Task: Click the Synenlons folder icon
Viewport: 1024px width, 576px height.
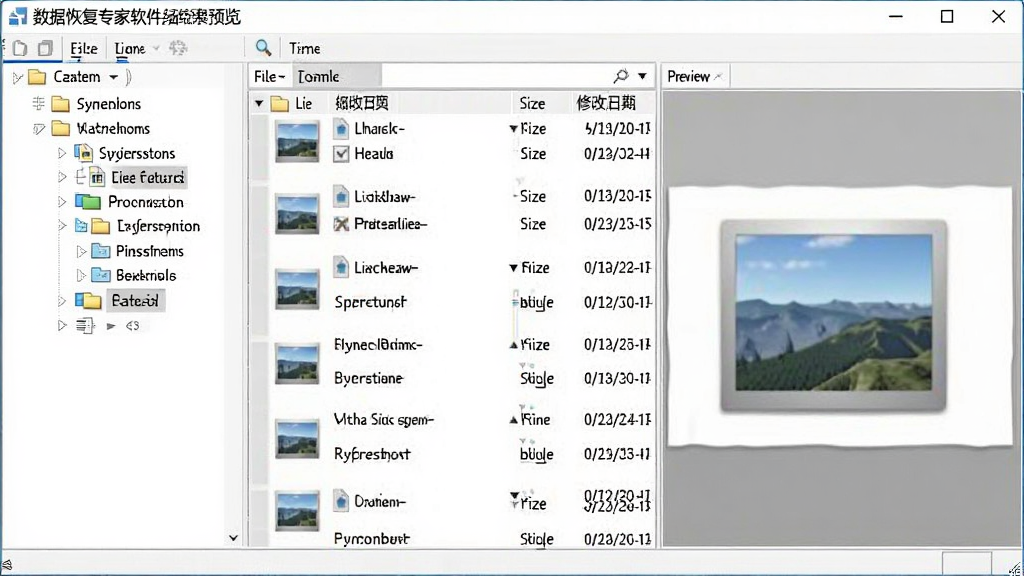Action: coord(61,104)
